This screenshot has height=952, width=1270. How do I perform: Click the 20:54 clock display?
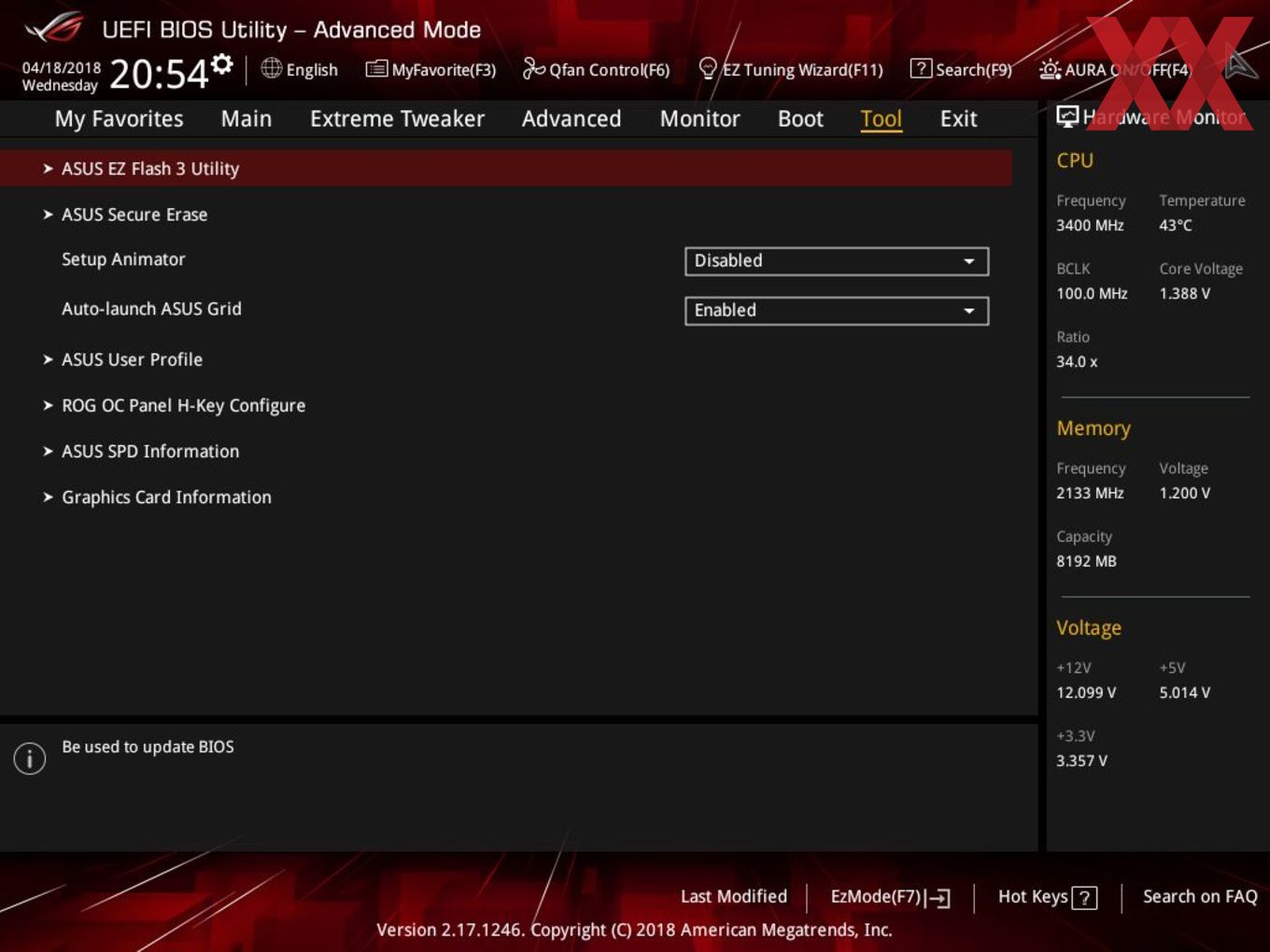159,74
